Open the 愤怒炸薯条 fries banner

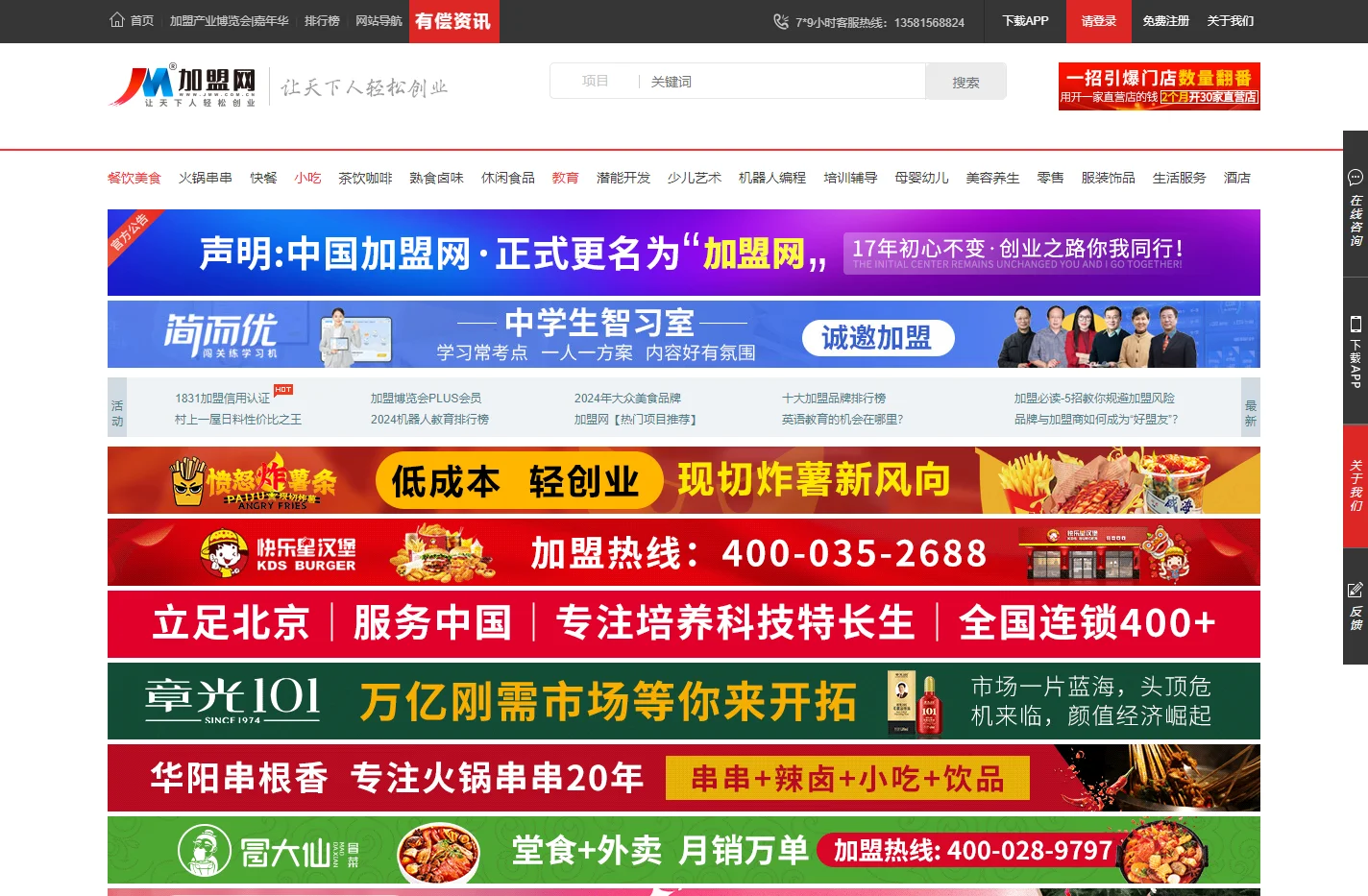[x=684, y=480]
